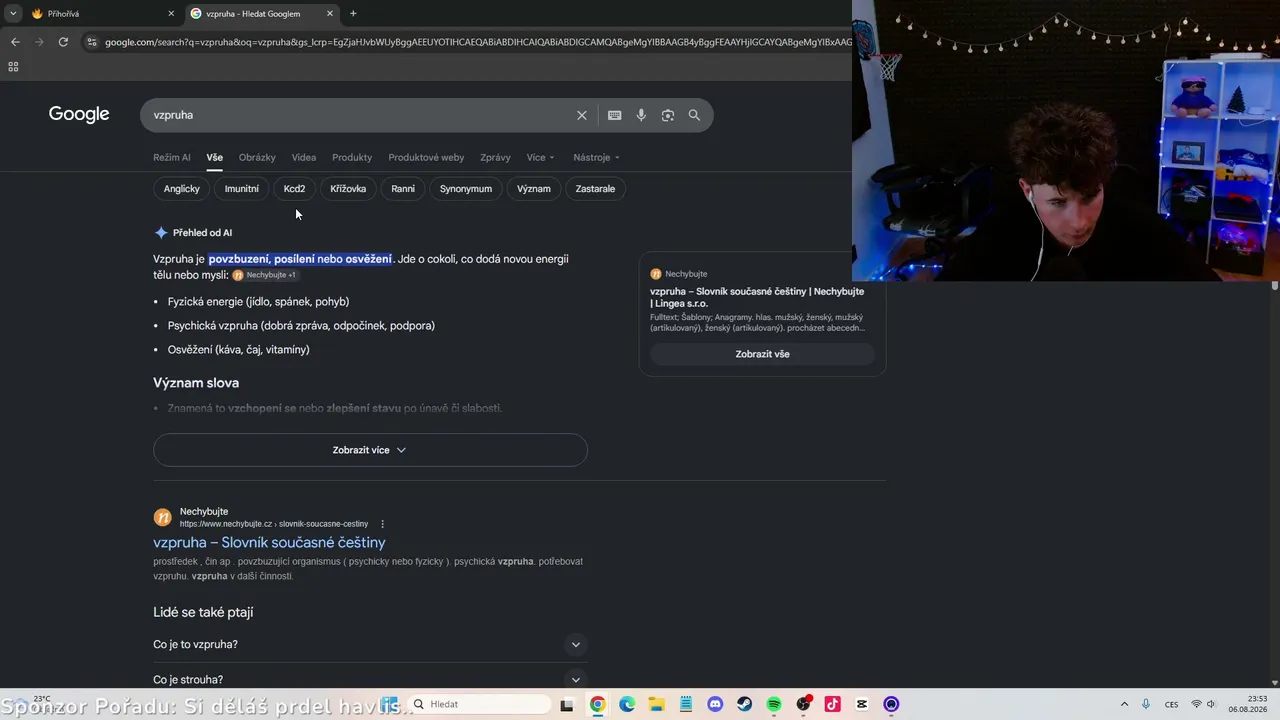The height and width of the screenshot is (720, 1280).
Task: Filter results by Anglicky chip
Action: coord(182,188)
